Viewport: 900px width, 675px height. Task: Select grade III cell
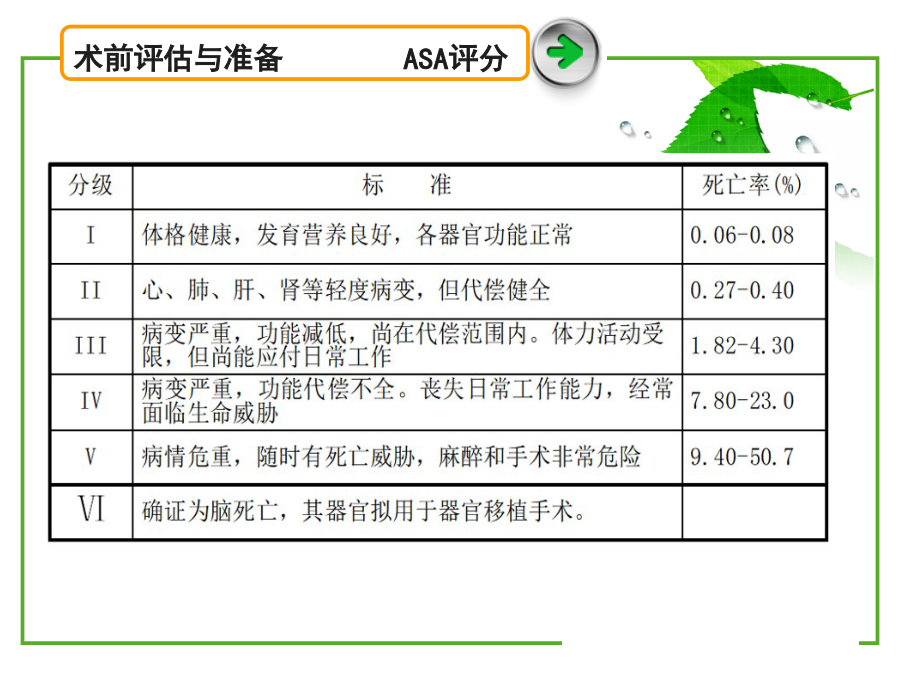click(91, 346)
